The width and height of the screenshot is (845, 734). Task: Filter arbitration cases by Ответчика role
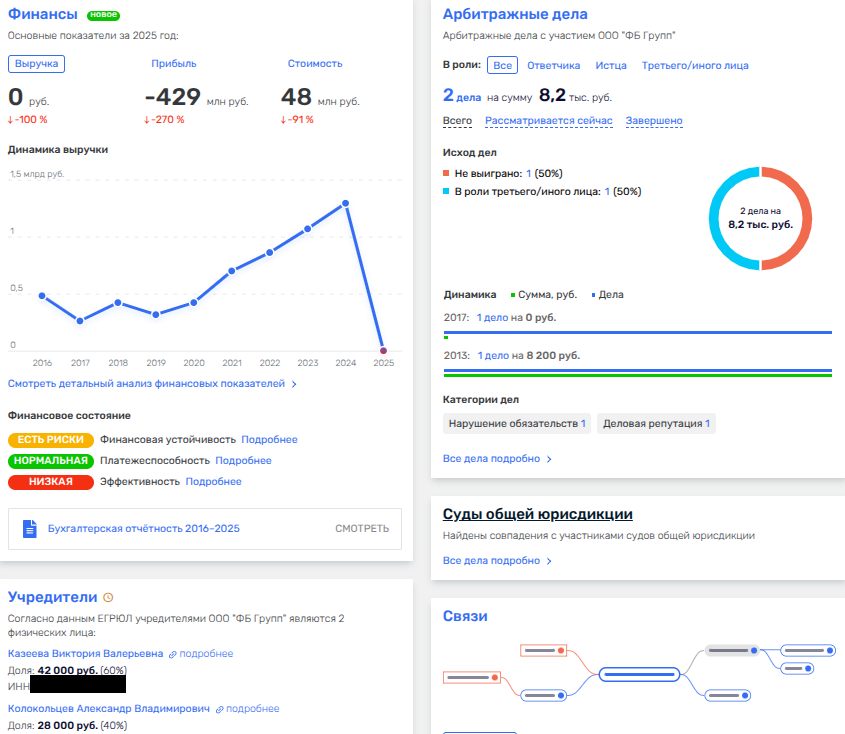click(553, 65)
